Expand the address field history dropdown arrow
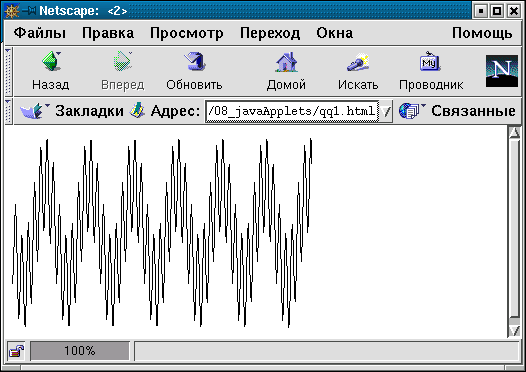Screen dimensions: 526x372 click(386, 111)
